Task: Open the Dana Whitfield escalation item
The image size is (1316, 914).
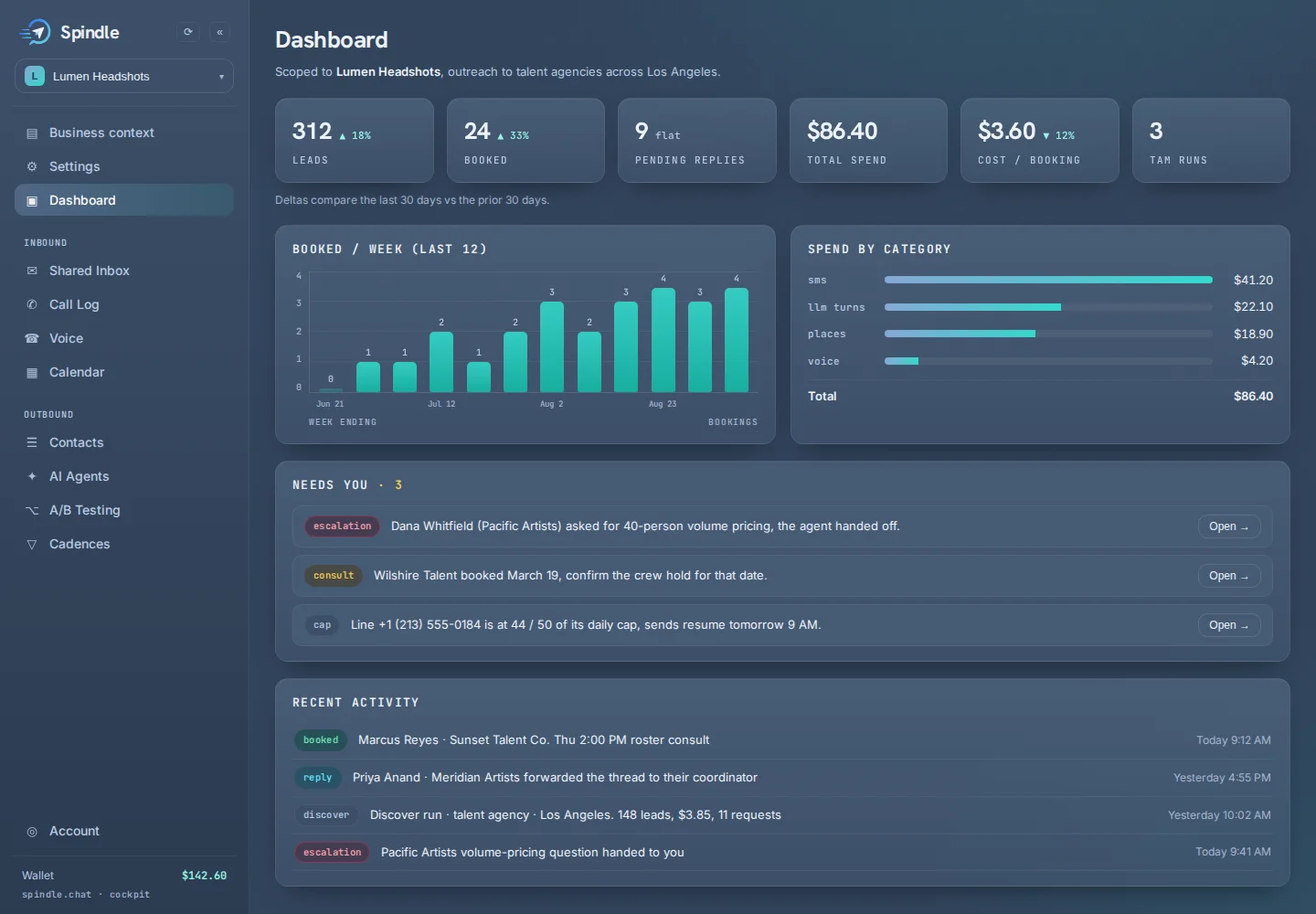Action: [1229, 526]
